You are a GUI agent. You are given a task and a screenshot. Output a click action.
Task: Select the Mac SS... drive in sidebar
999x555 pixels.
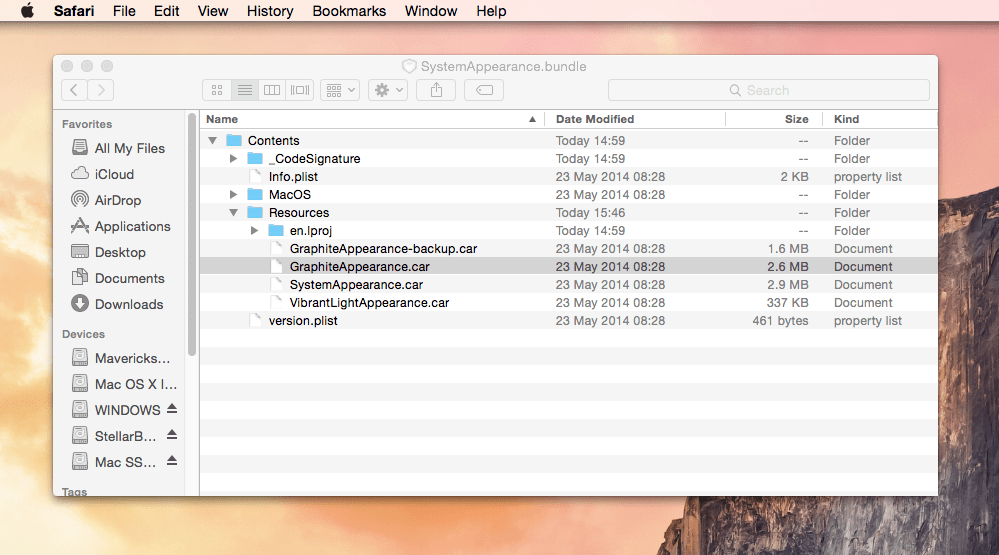pyautogui.click(x=114, y=462)
